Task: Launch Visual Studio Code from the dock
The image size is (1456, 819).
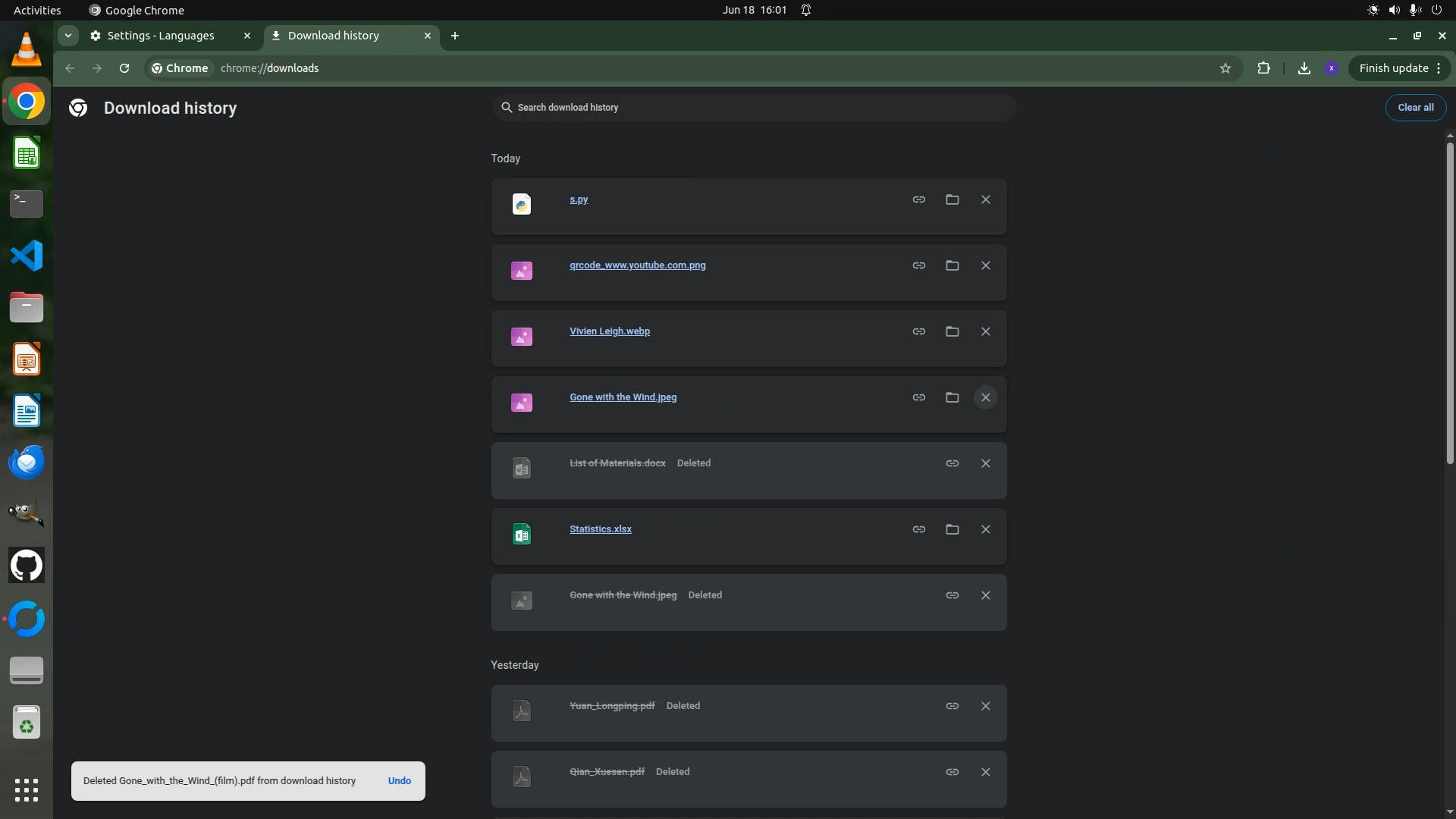Action: point(27,256)
